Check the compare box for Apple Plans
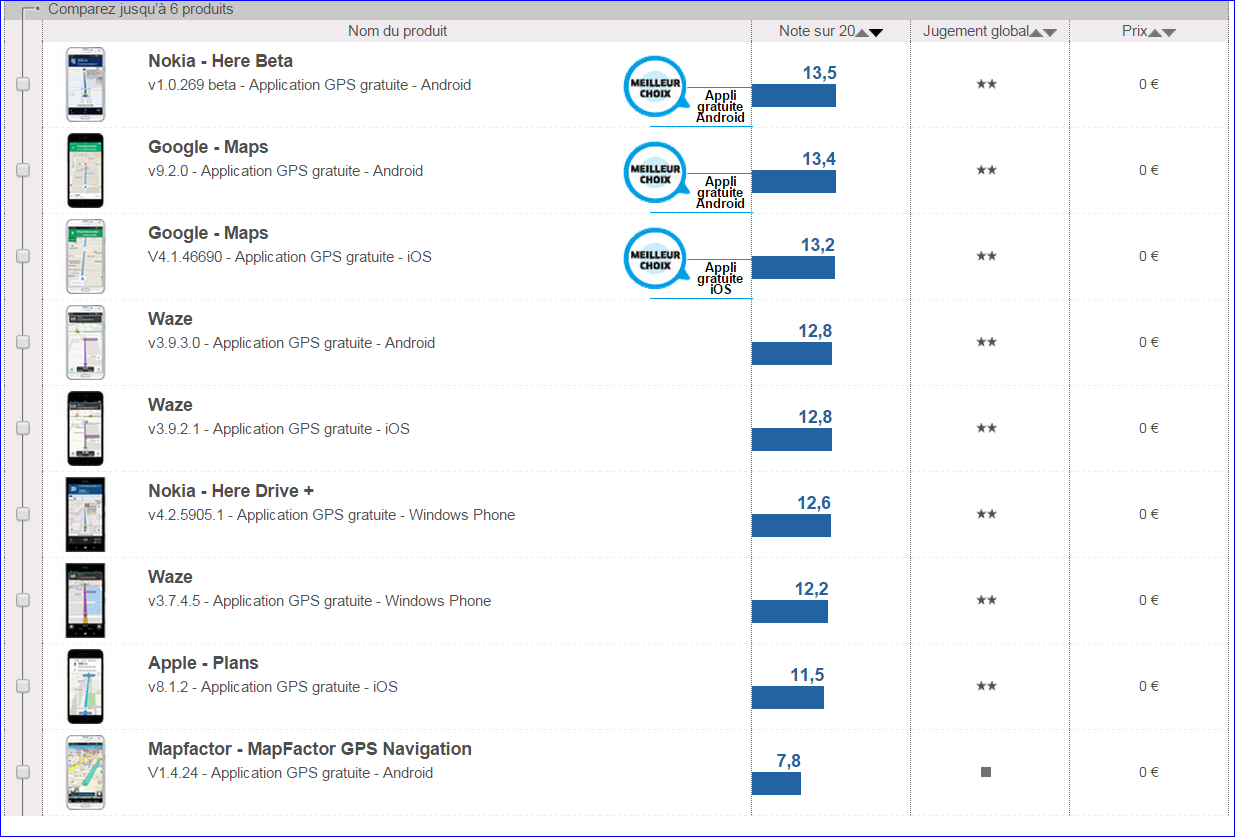The width and height of the screenshot is (1235, 837). (x=23, y=687)
